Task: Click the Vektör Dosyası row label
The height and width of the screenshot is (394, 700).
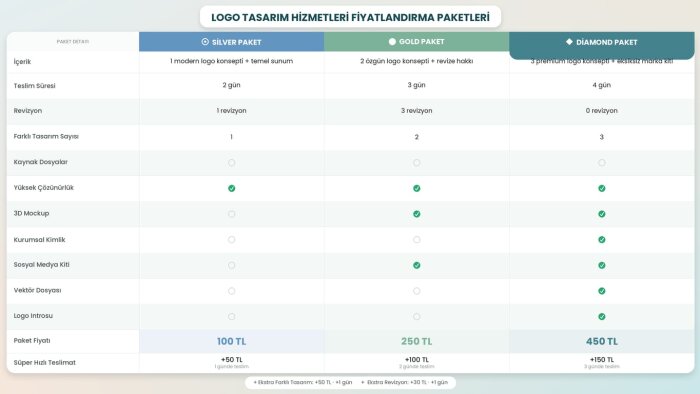Action: [38, 290]
